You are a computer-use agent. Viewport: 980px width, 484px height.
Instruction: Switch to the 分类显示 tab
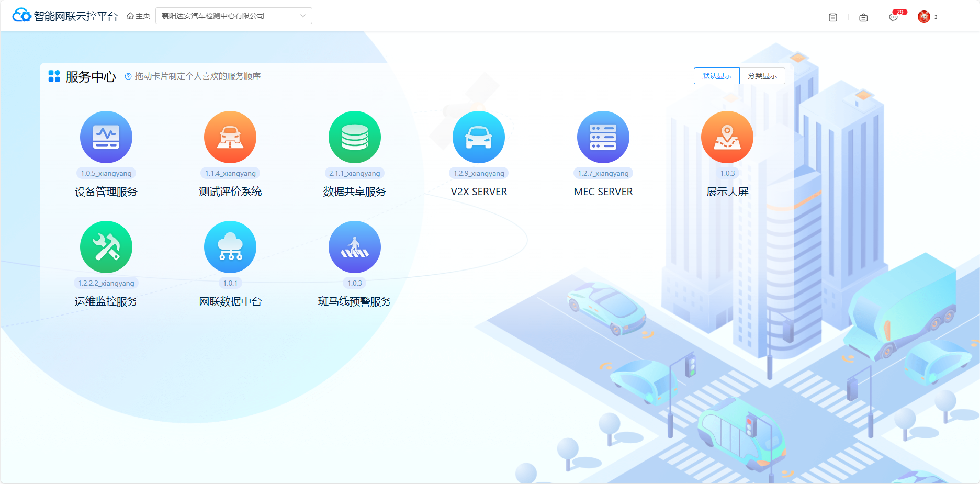coord(762,76)
